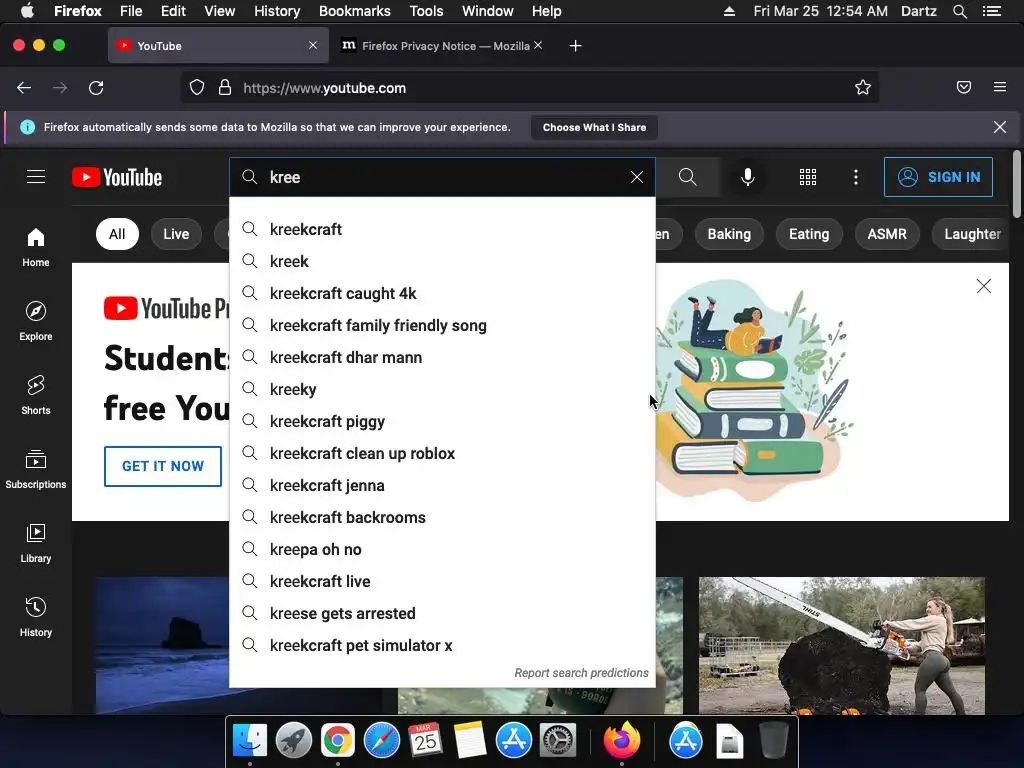Open the YouTube guide hamburger menu
The width and height of the screenshot is (1024, 768).
pyautogui.click(x=36, y=176)
